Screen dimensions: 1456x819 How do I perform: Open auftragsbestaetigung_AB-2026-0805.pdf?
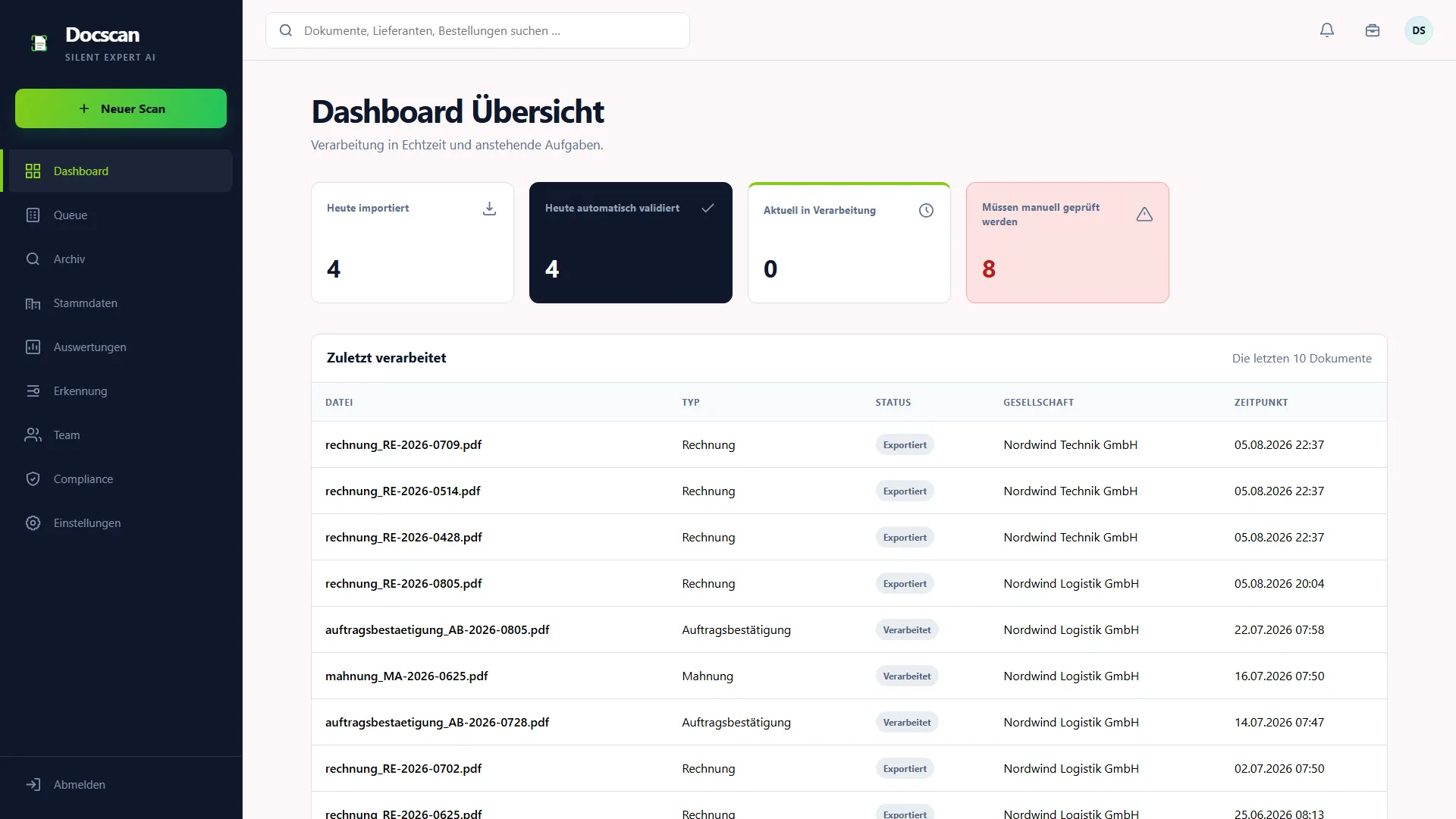coord(438,630)
